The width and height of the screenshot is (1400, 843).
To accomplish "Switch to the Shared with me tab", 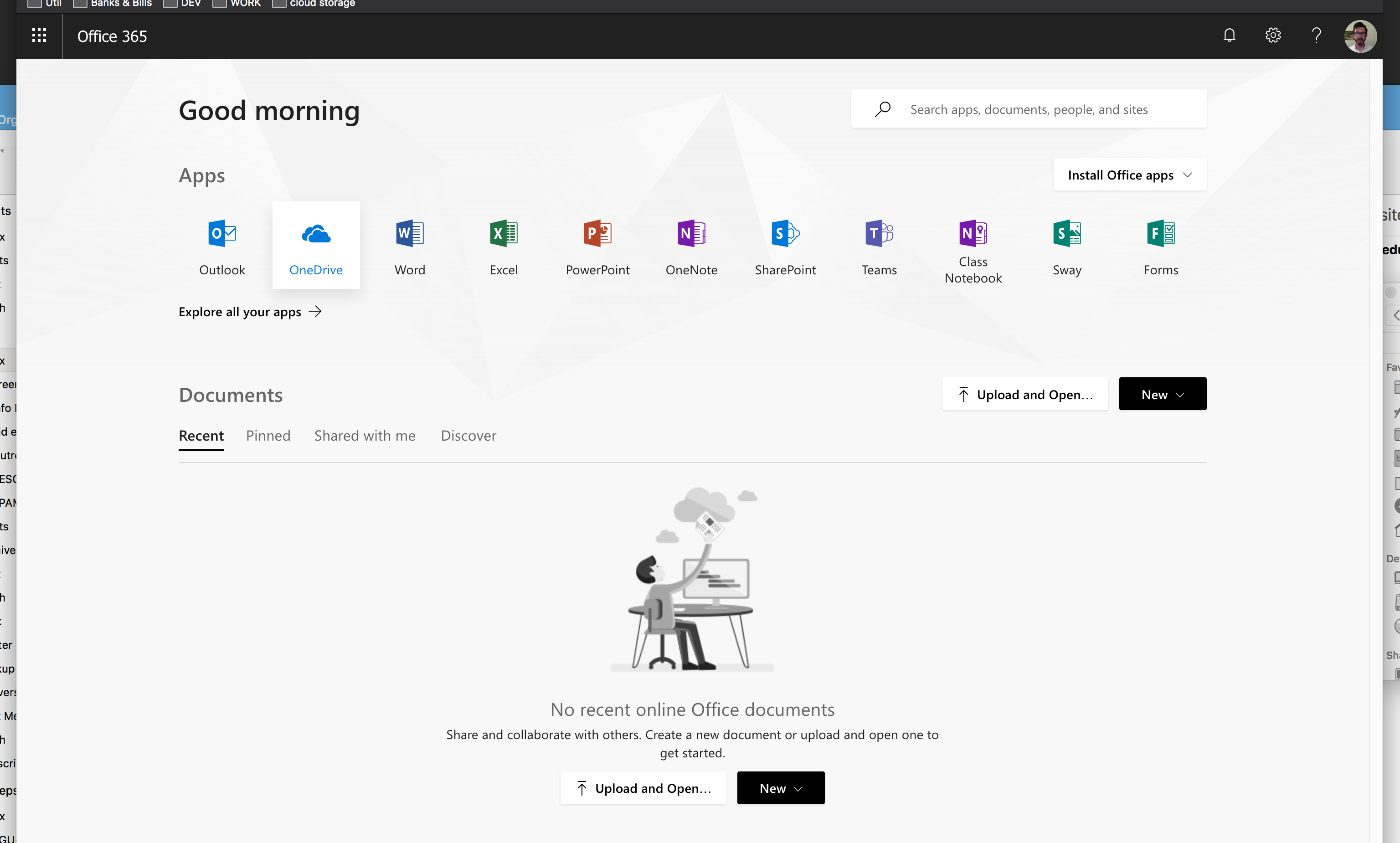I will click(365, 436).
